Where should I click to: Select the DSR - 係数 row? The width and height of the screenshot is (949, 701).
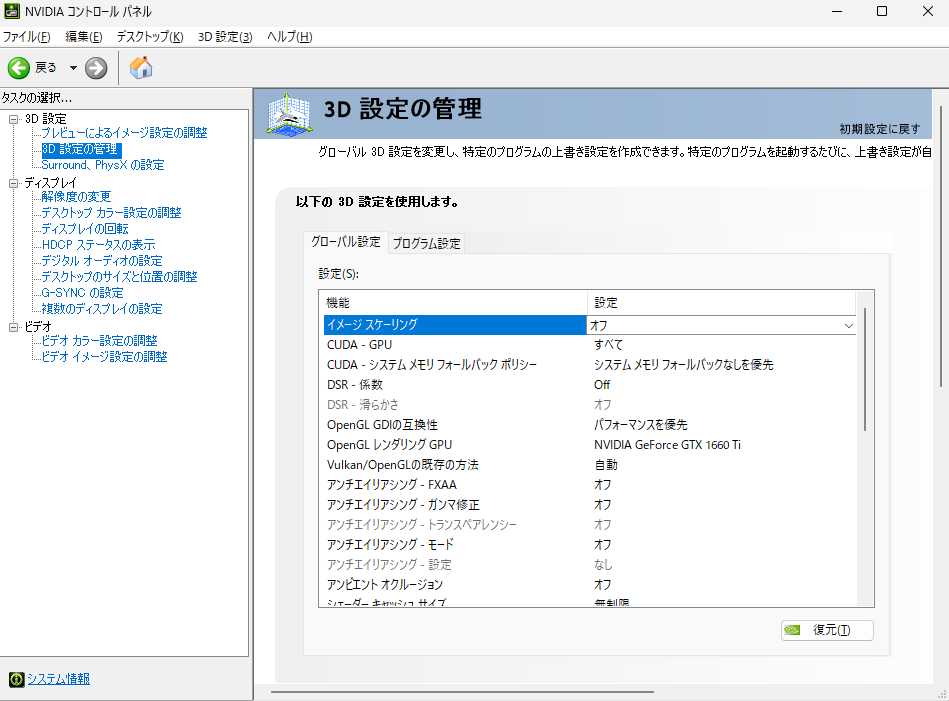(x=590, y=385)
